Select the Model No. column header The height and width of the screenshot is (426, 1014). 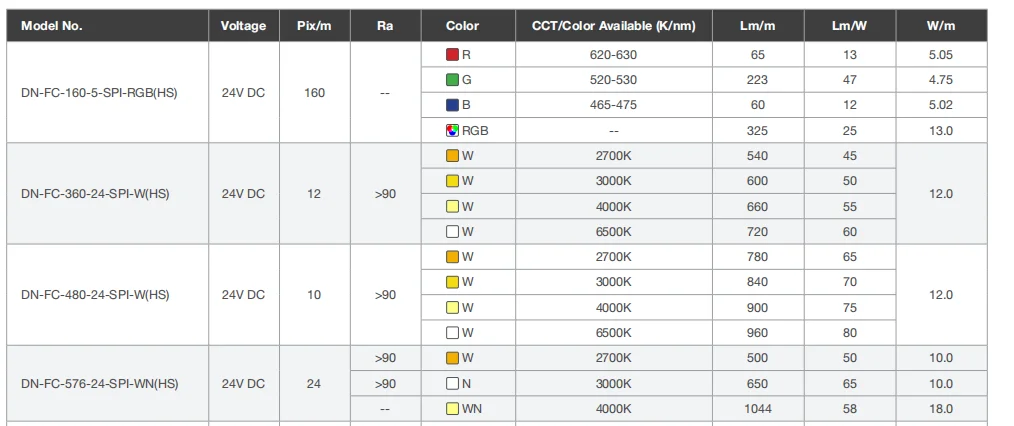point(52,26)
